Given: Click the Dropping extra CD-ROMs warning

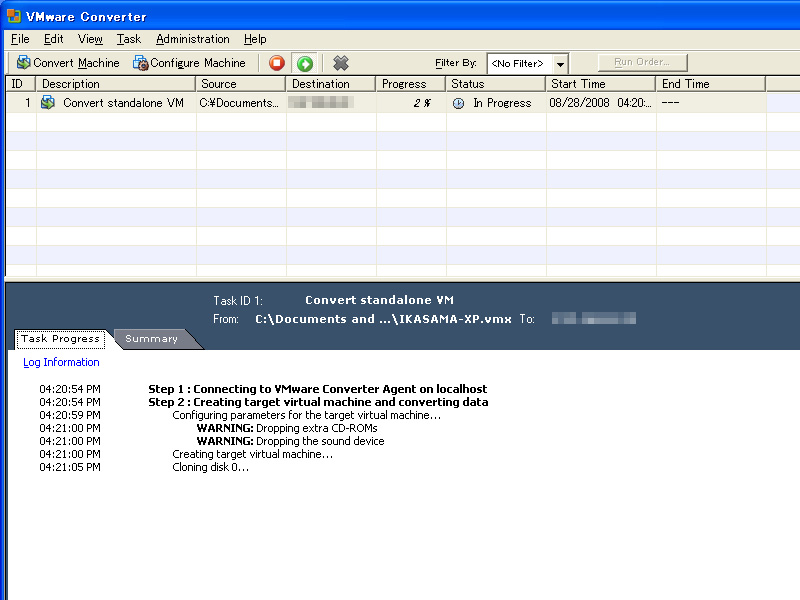Looking at the screenshot, I should click(287, 428).
